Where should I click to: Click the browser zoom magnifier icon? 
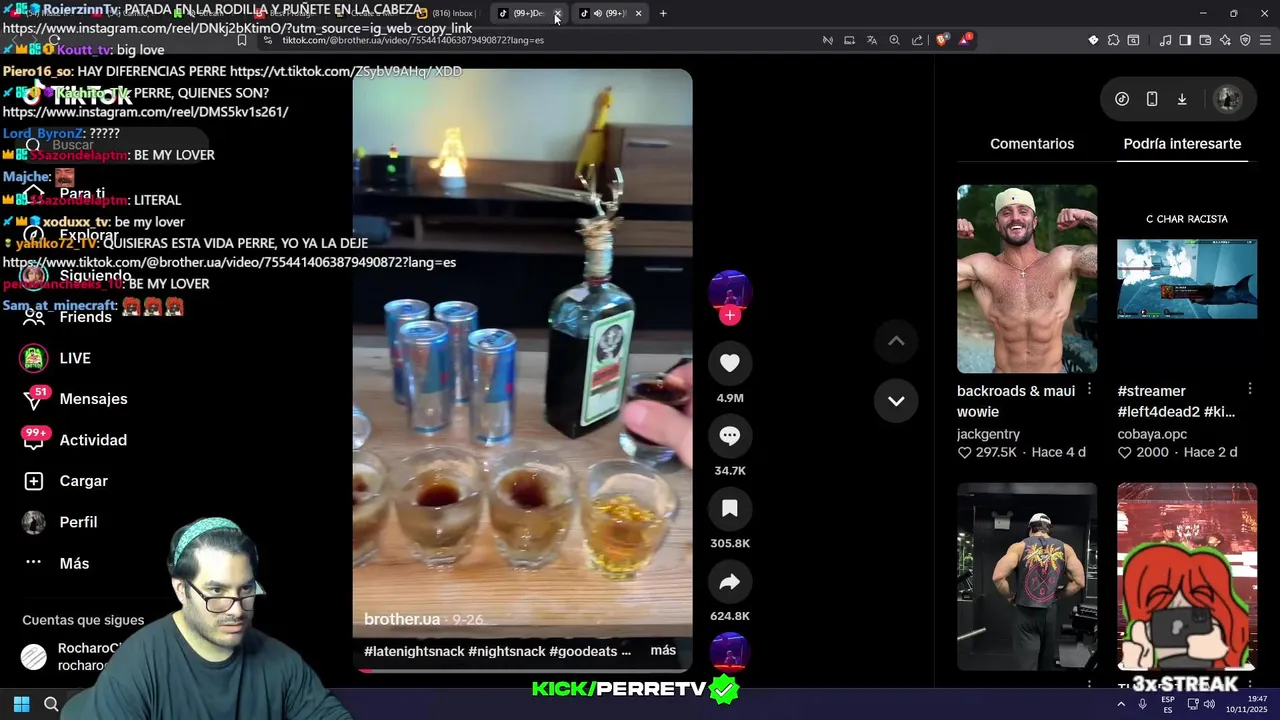[x=894, y=40]
